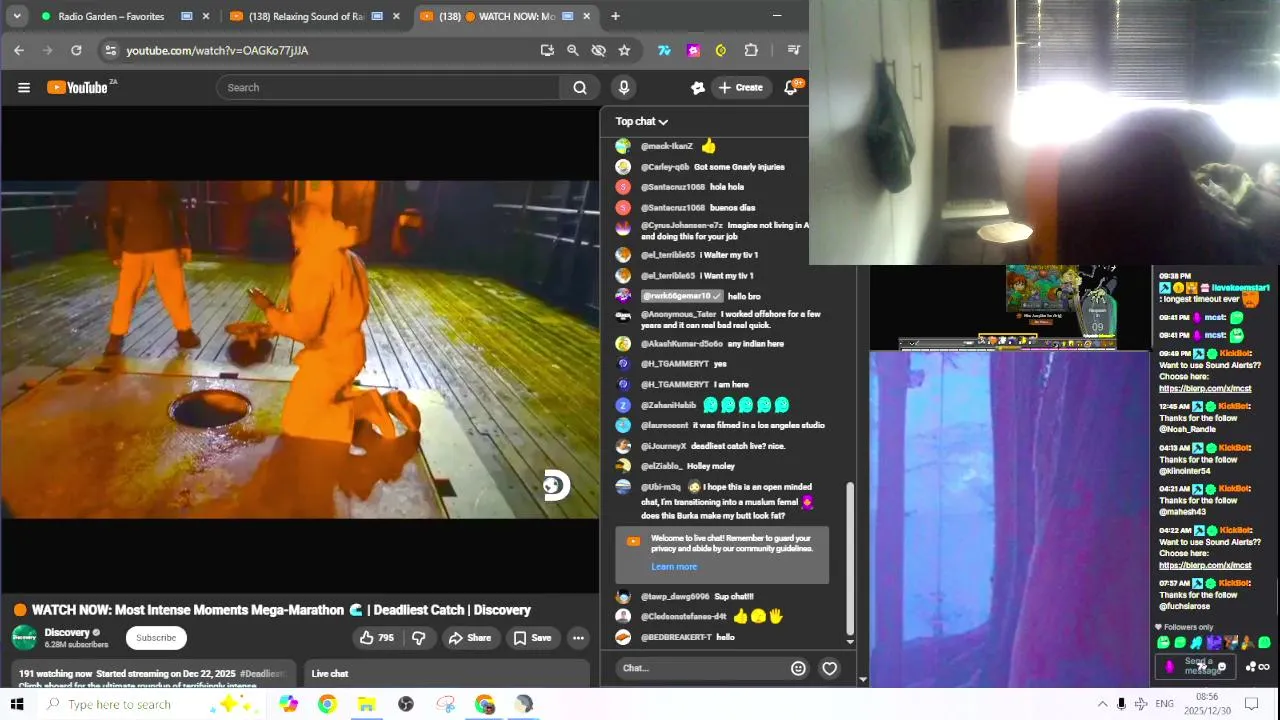This screenshot has height=720, width=1280.
Task: Open site information icon in address bar
Action: (111, 50)
